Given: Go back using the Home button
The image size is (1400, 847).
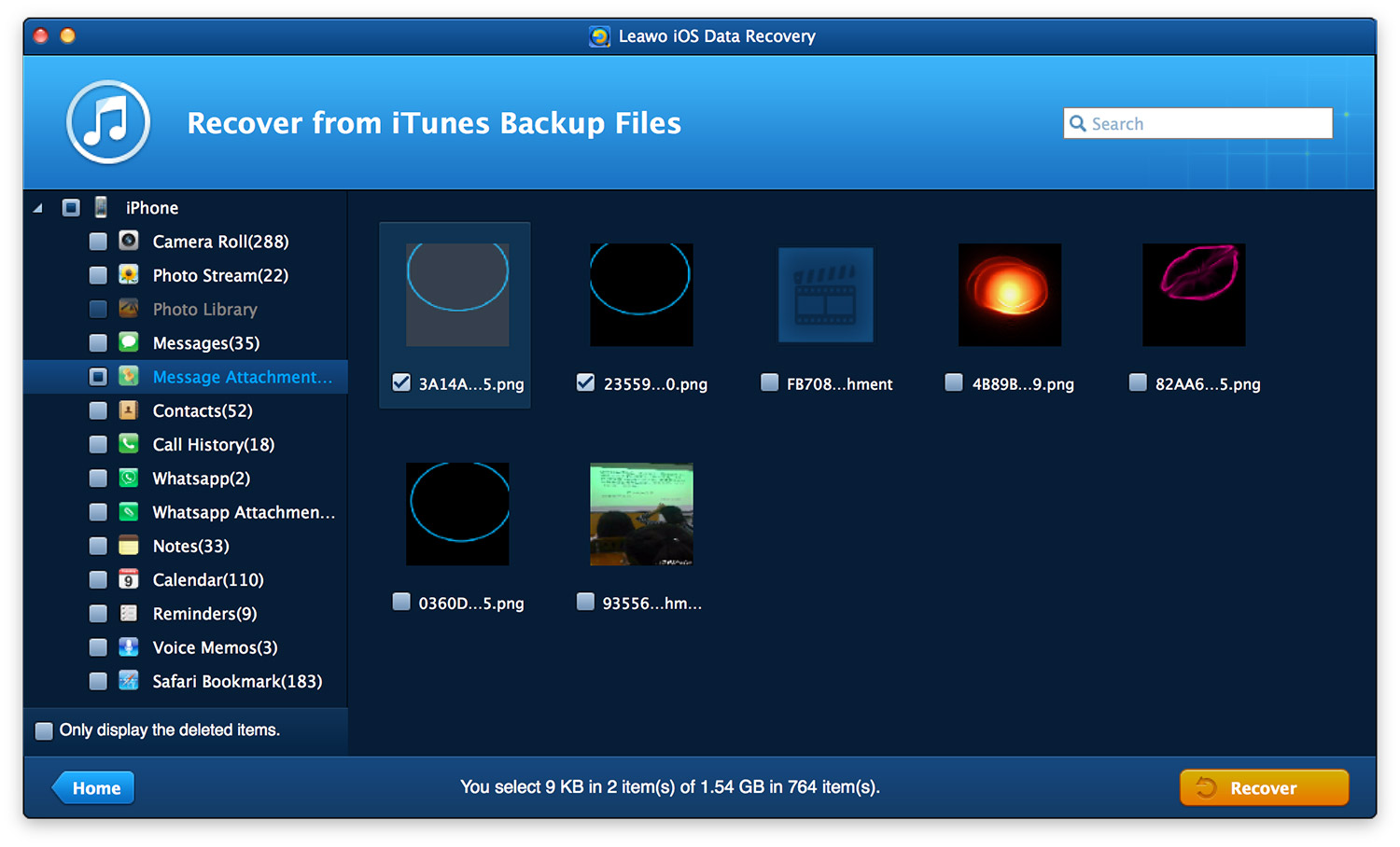Looking at the screenshot, I should tap(95, 788).
